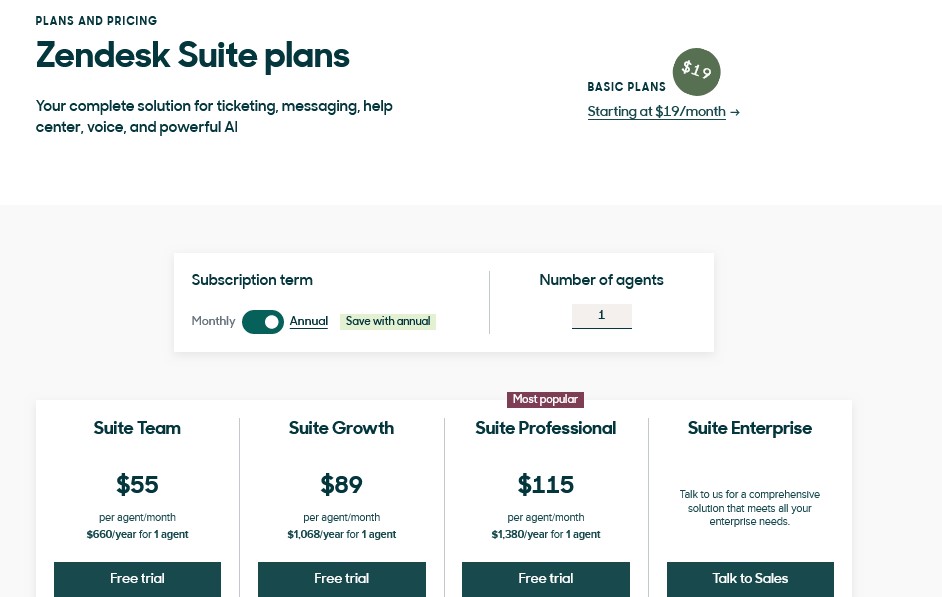Select the Annual billing label
This screenshot has height=597, width=942.
coord(309,321)
